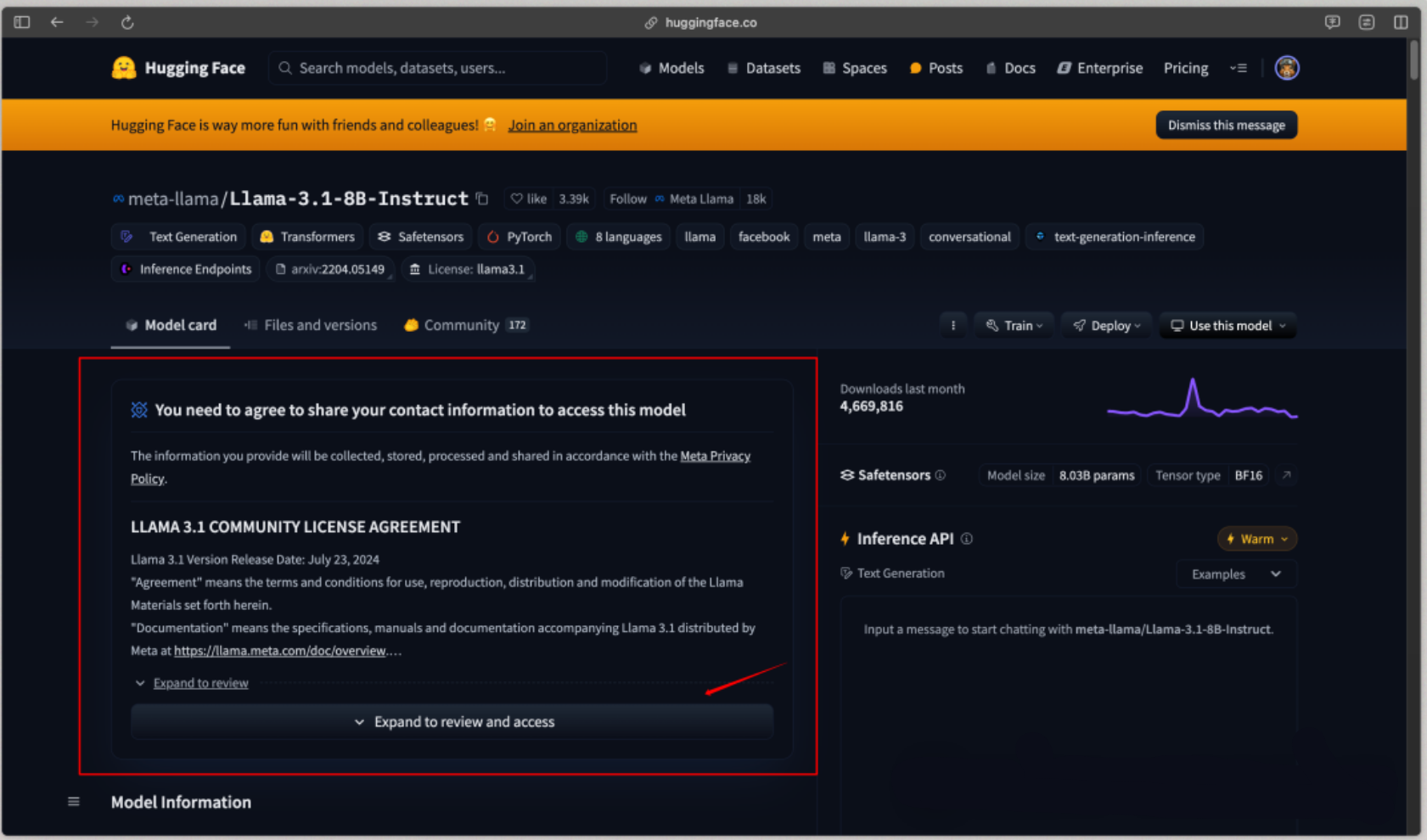The image size is (1427, 840).
Task: Open the Deploy dropdown
Action: pos(1106,326)
